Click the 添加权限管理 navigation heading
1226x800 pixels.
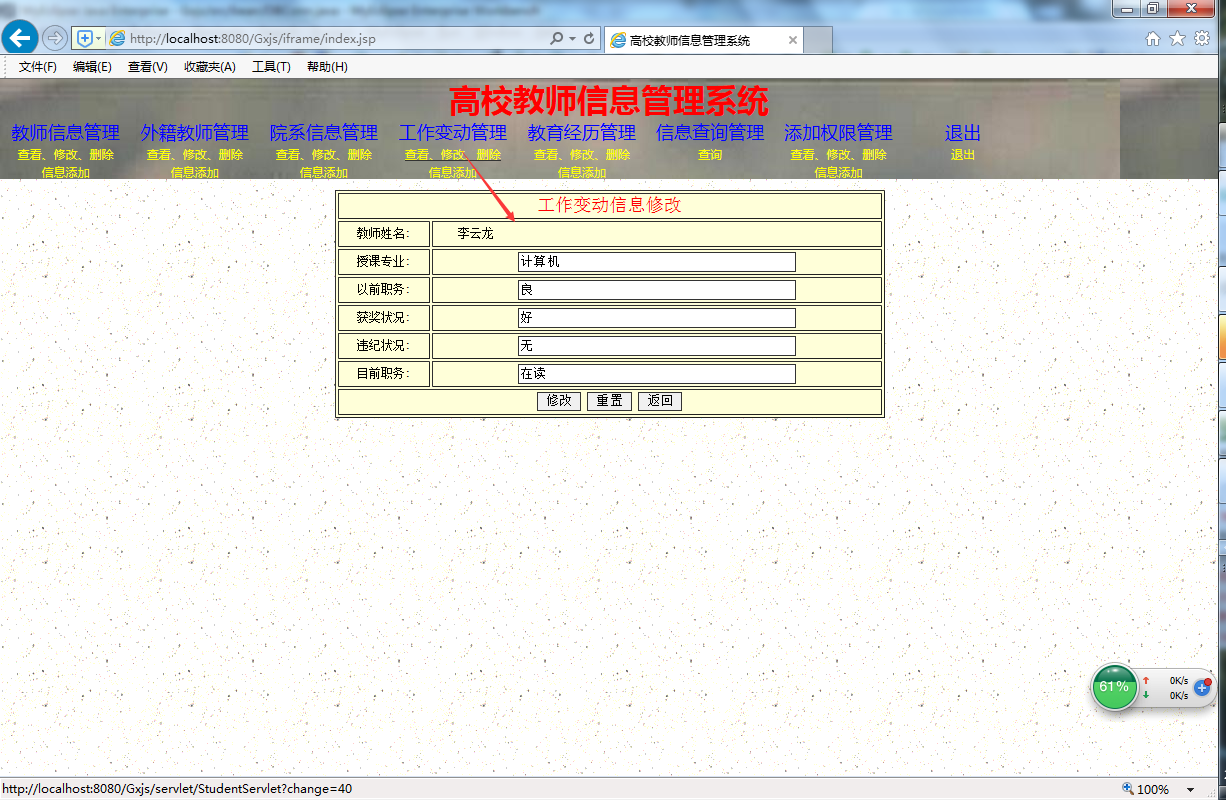pyautogui.click(x=838, y=132)
